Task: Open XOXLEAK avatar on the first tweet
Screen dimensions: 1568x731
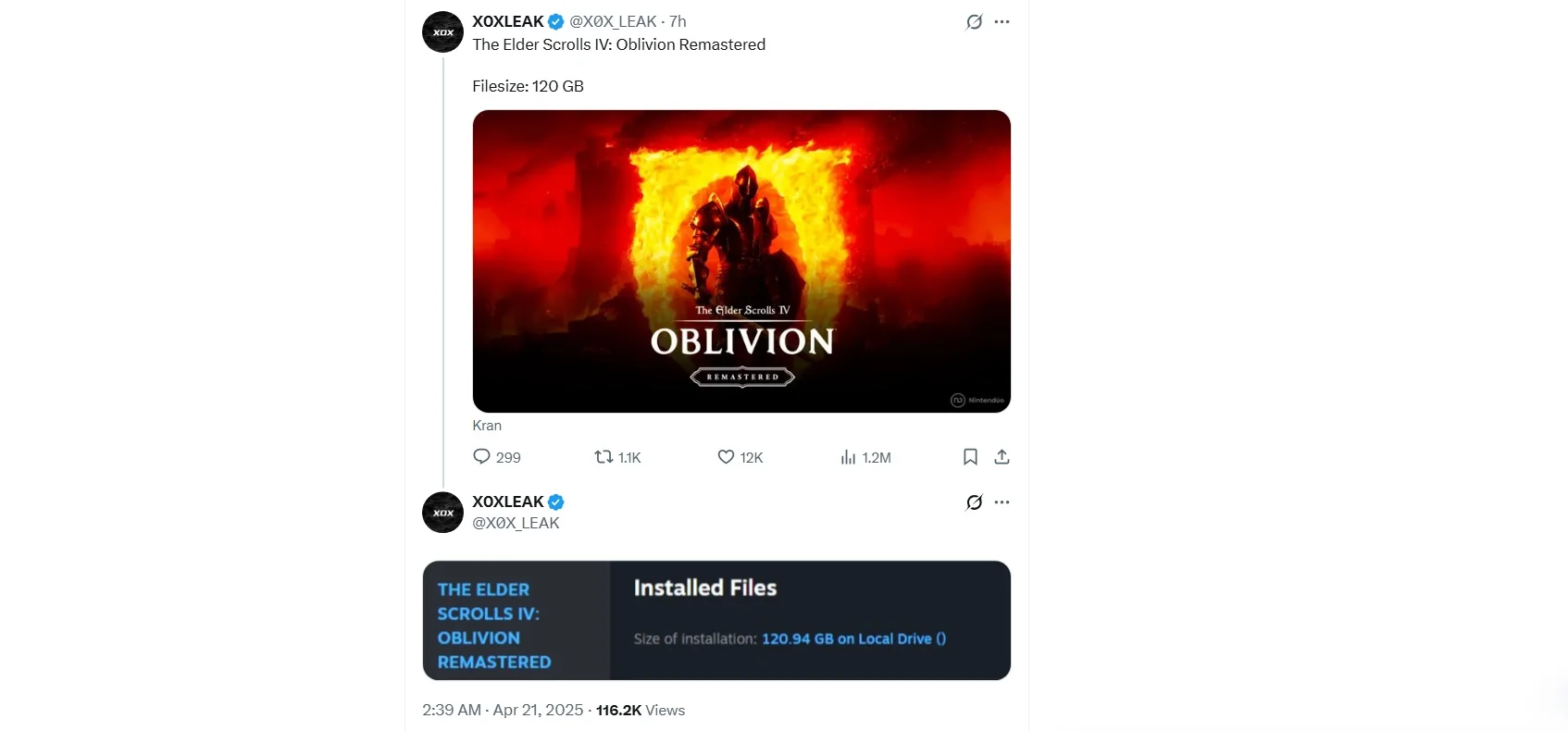Action: point(442,32)
